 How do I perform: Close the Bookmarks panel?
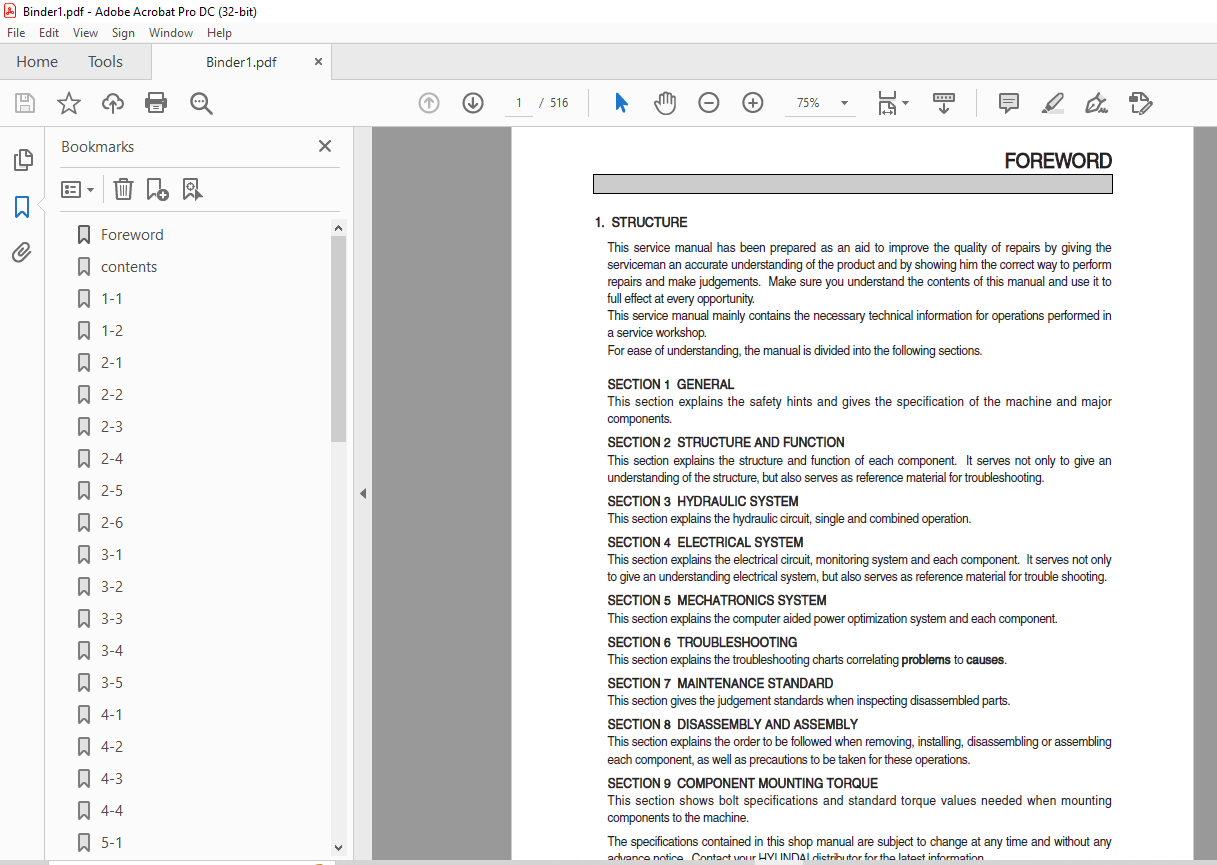[x=325, y=146]
